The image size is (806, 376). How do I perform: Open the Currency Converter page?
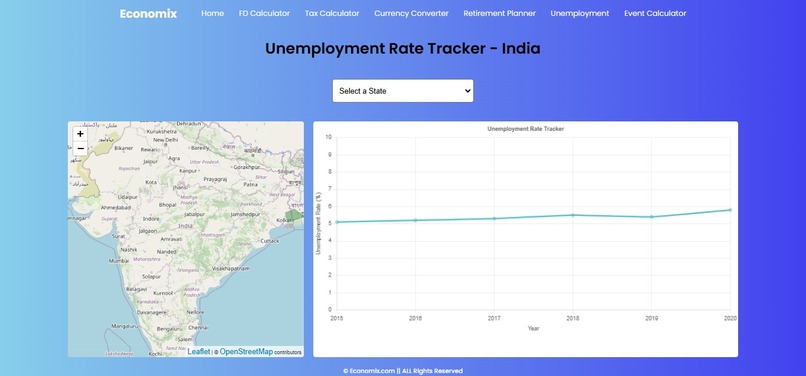[x=411, y=13]
